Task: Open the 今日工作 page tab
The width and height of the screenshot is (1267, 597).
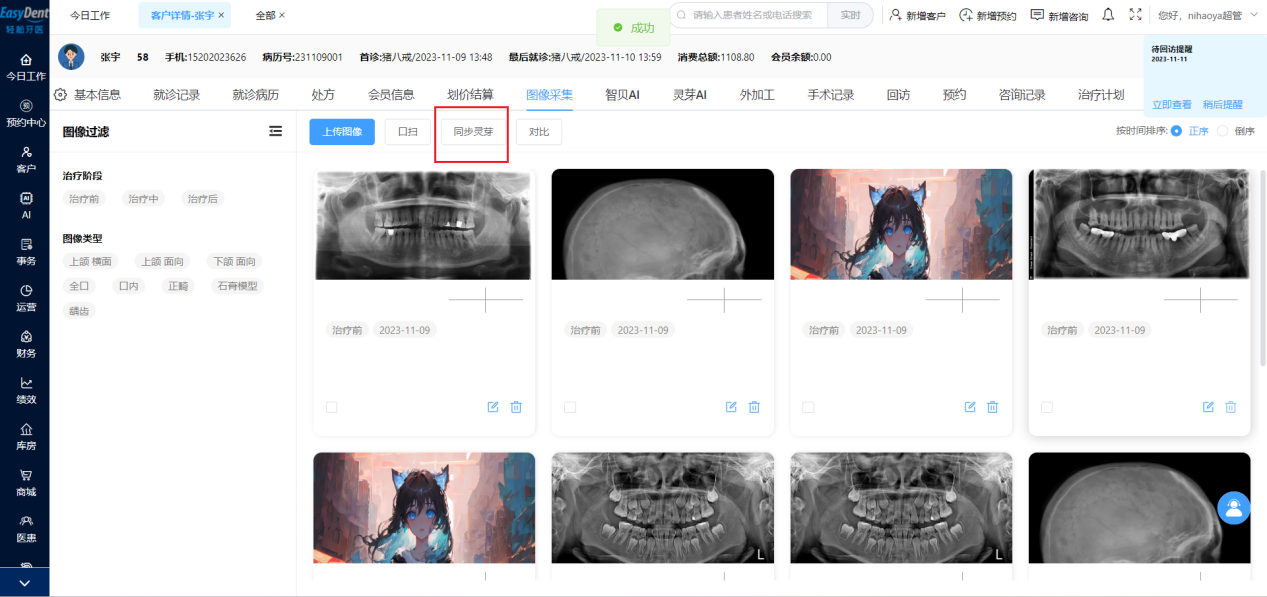Action: (x=90, y=16)
